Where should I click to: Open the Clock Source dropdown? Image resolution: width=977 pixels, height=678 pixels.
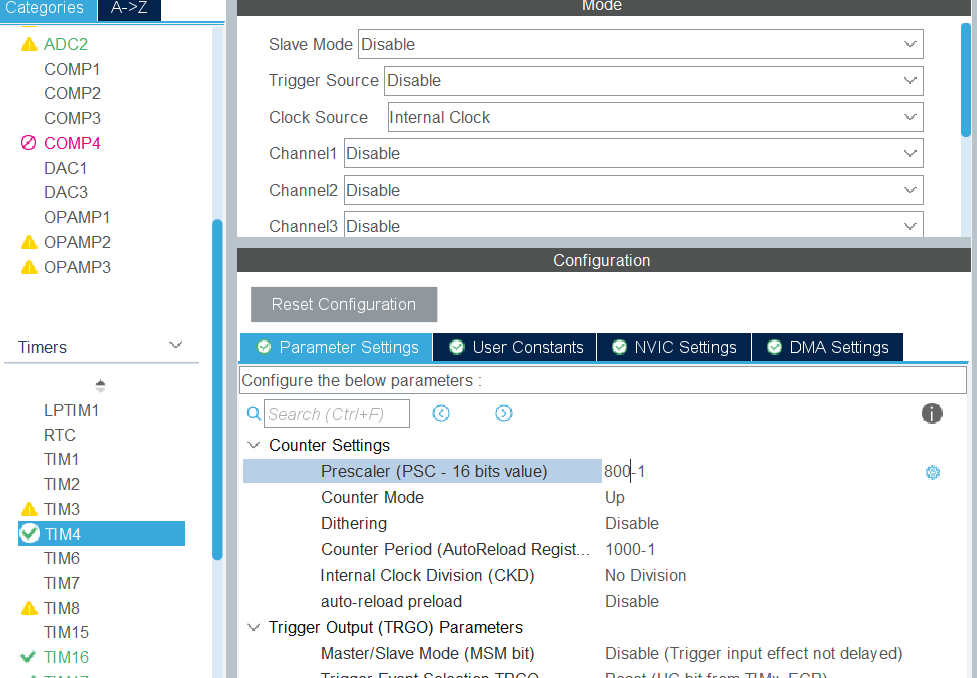click(x=655, y=117)
